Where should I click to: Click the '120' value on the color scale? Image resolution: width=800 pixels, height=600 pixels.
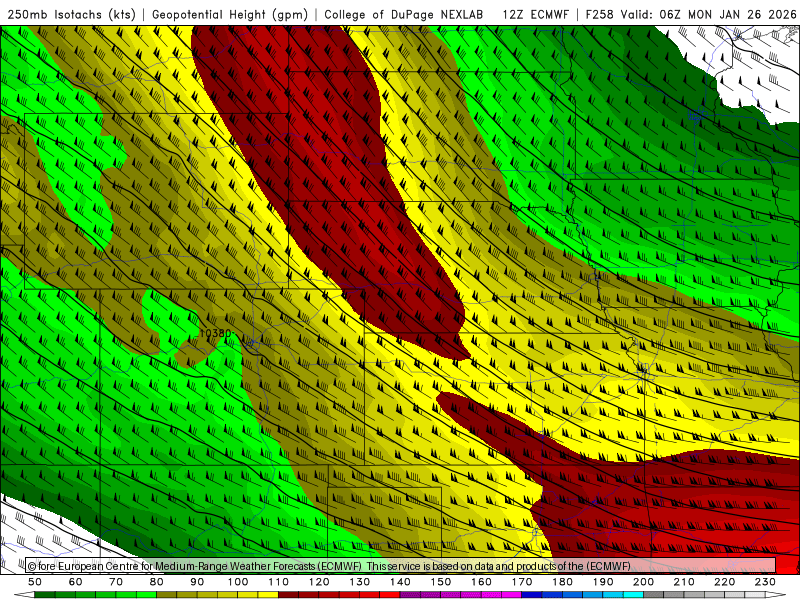coord(319,582)
